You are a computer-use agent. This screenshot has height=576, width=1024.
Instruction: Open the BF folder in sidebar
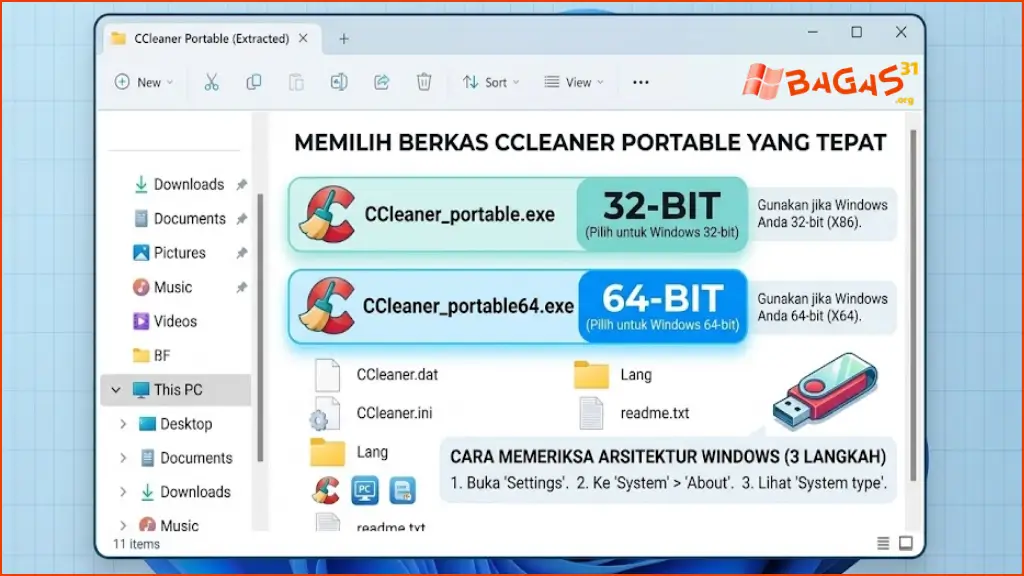coord(152,356)
